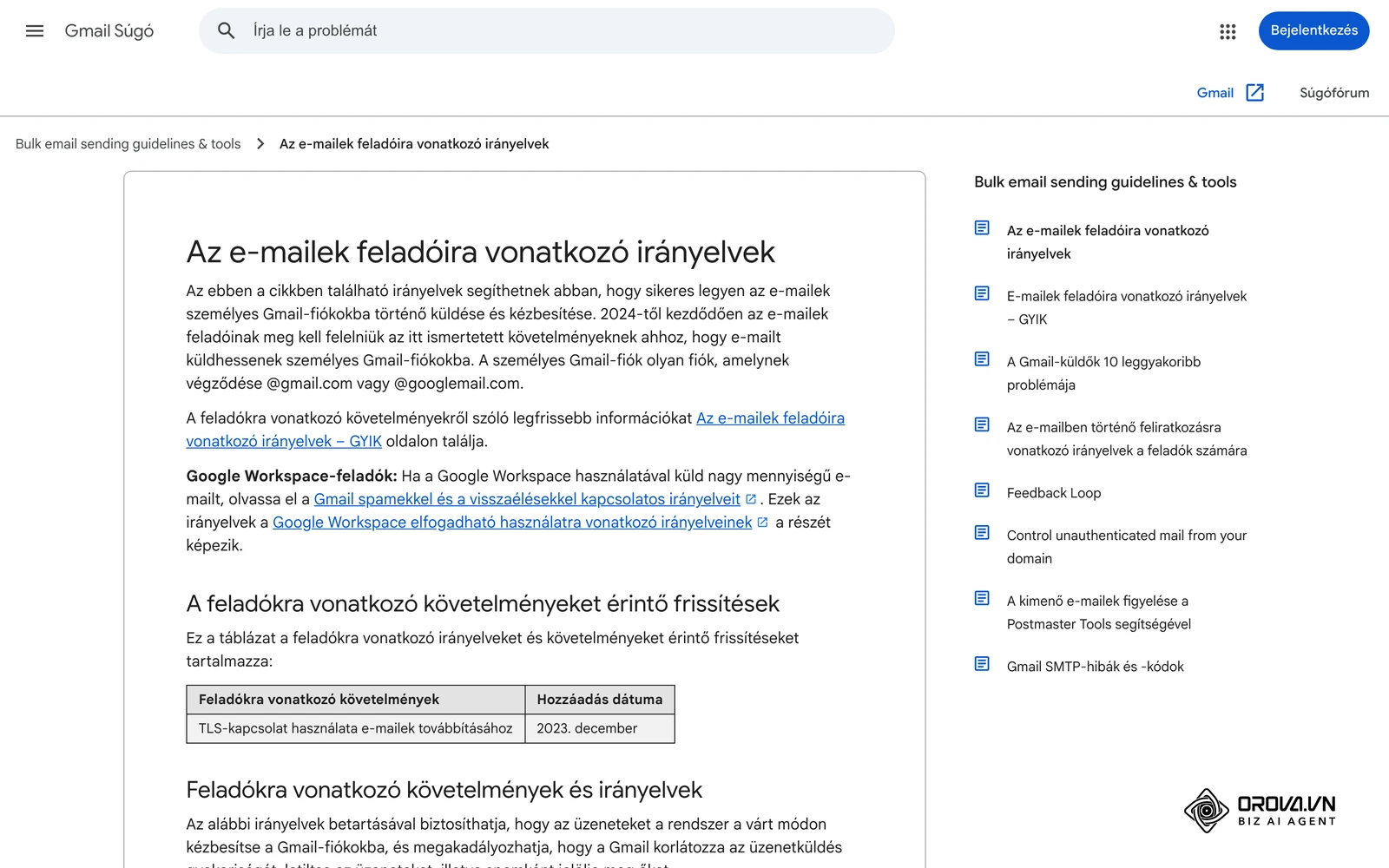
Task: Focus the 'Írja le a problémát' search field
Action: tap(547, 31)
